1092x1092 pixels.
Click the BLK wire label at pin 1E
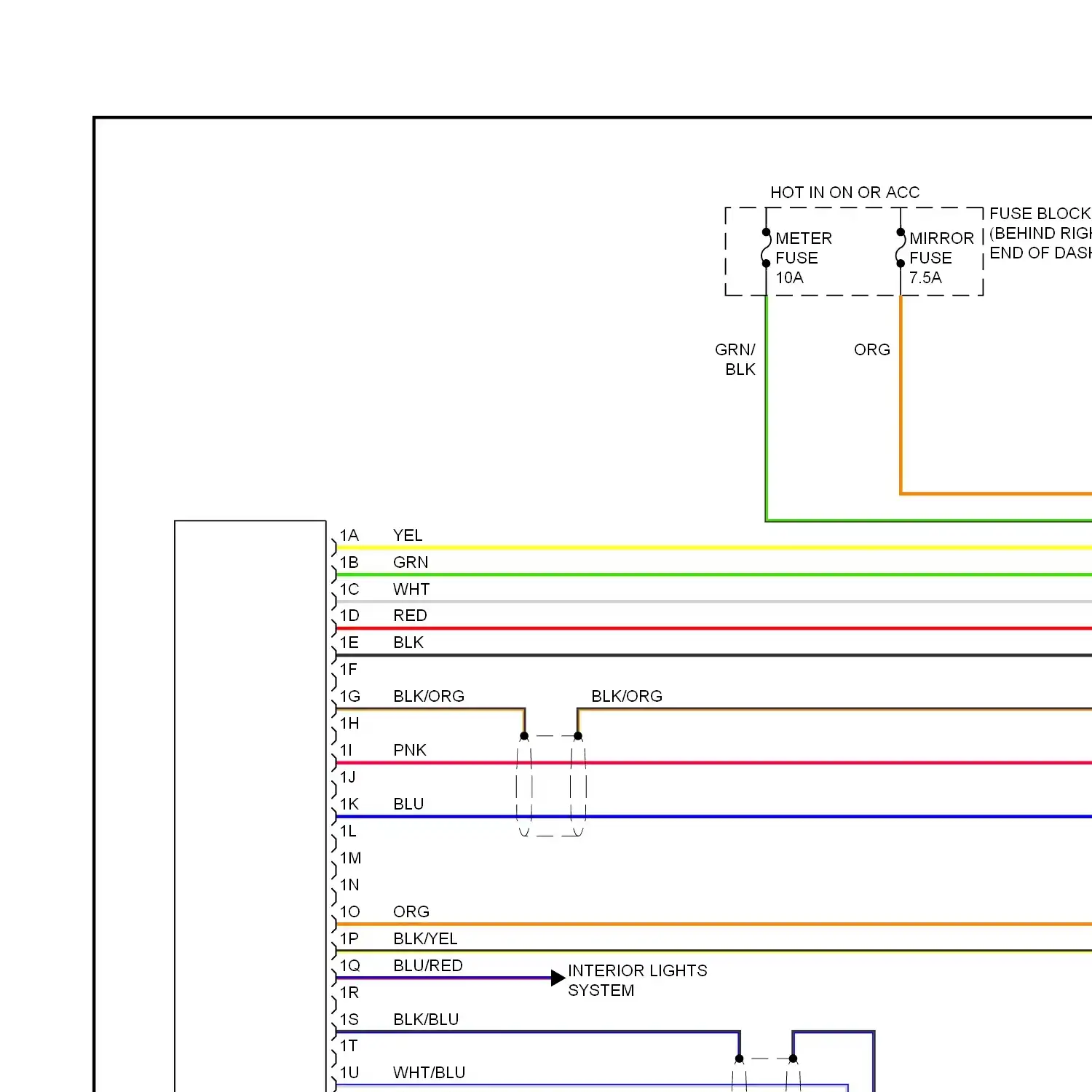(408, 643)
